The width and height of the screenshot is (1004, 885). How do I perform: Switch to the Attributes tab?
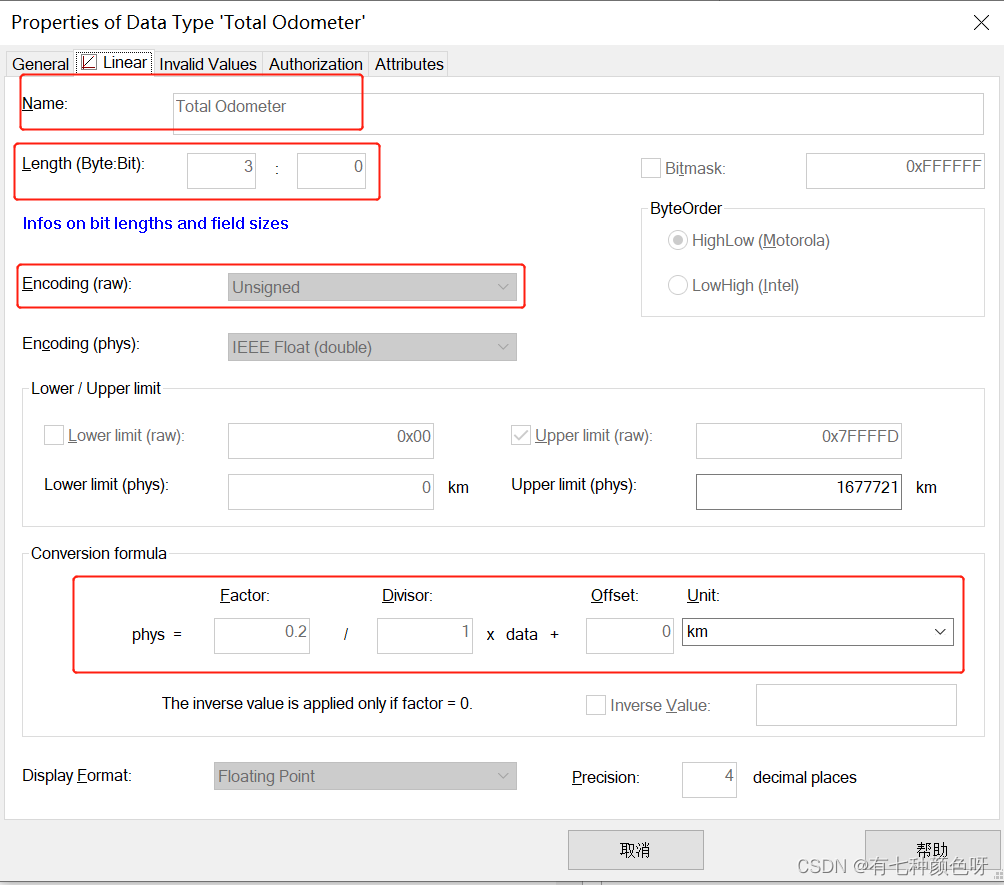tap(409, 64)
